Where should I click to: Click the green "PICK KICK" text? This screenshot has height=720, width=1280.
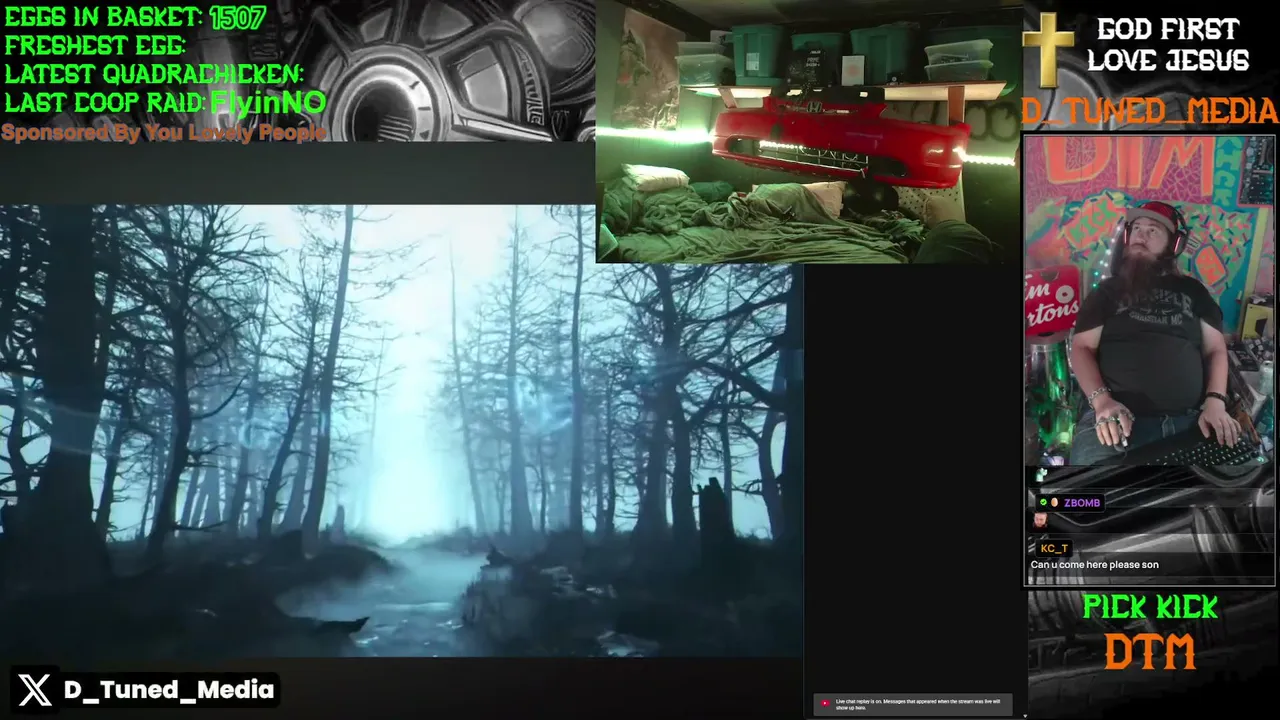coord(1150,607)
